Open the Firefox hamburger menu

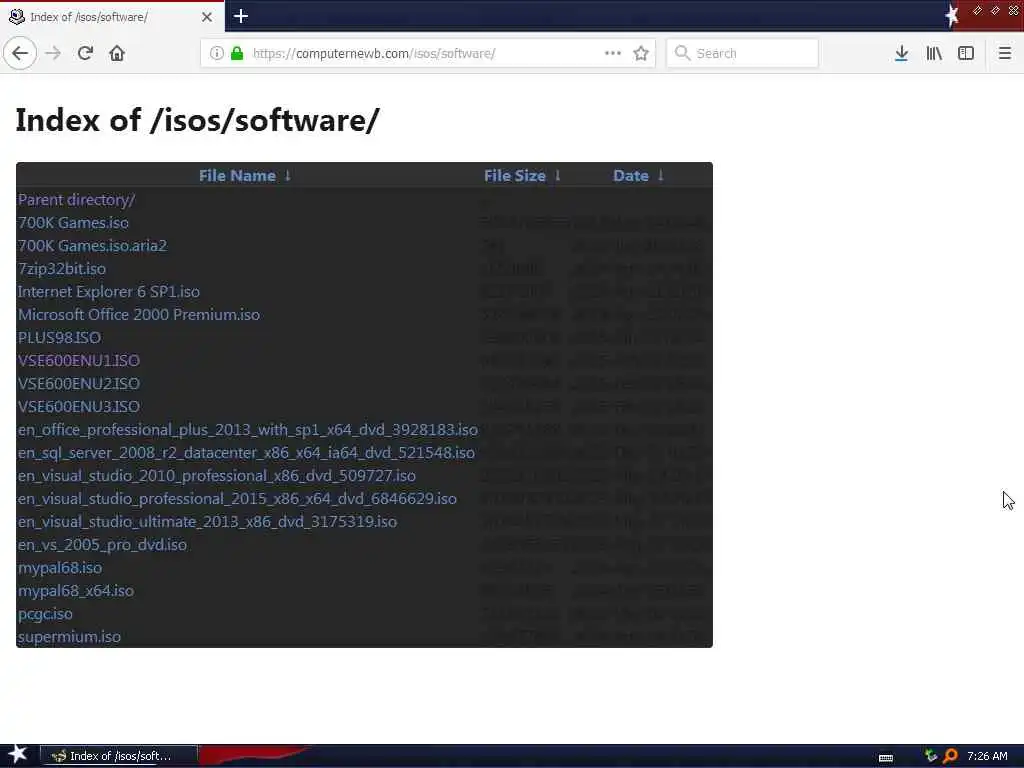1005,53
